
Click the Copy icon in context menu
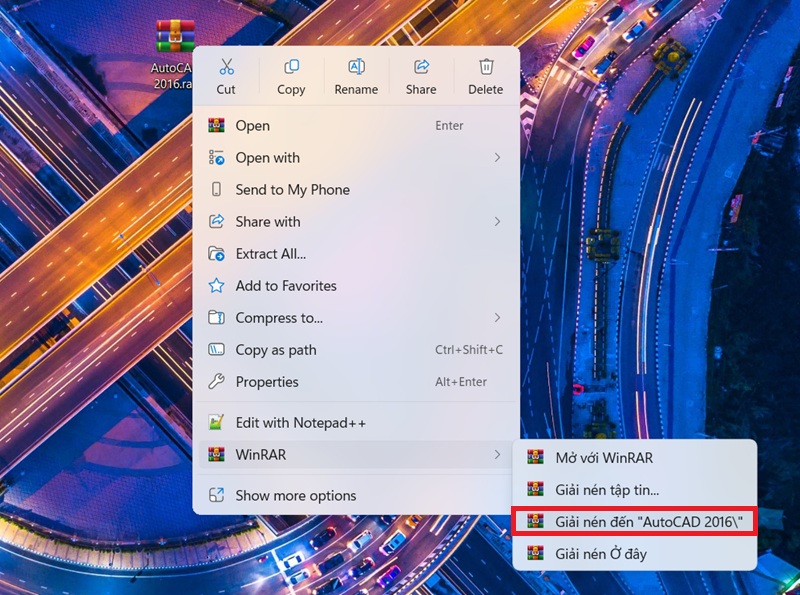coord(291,67)
